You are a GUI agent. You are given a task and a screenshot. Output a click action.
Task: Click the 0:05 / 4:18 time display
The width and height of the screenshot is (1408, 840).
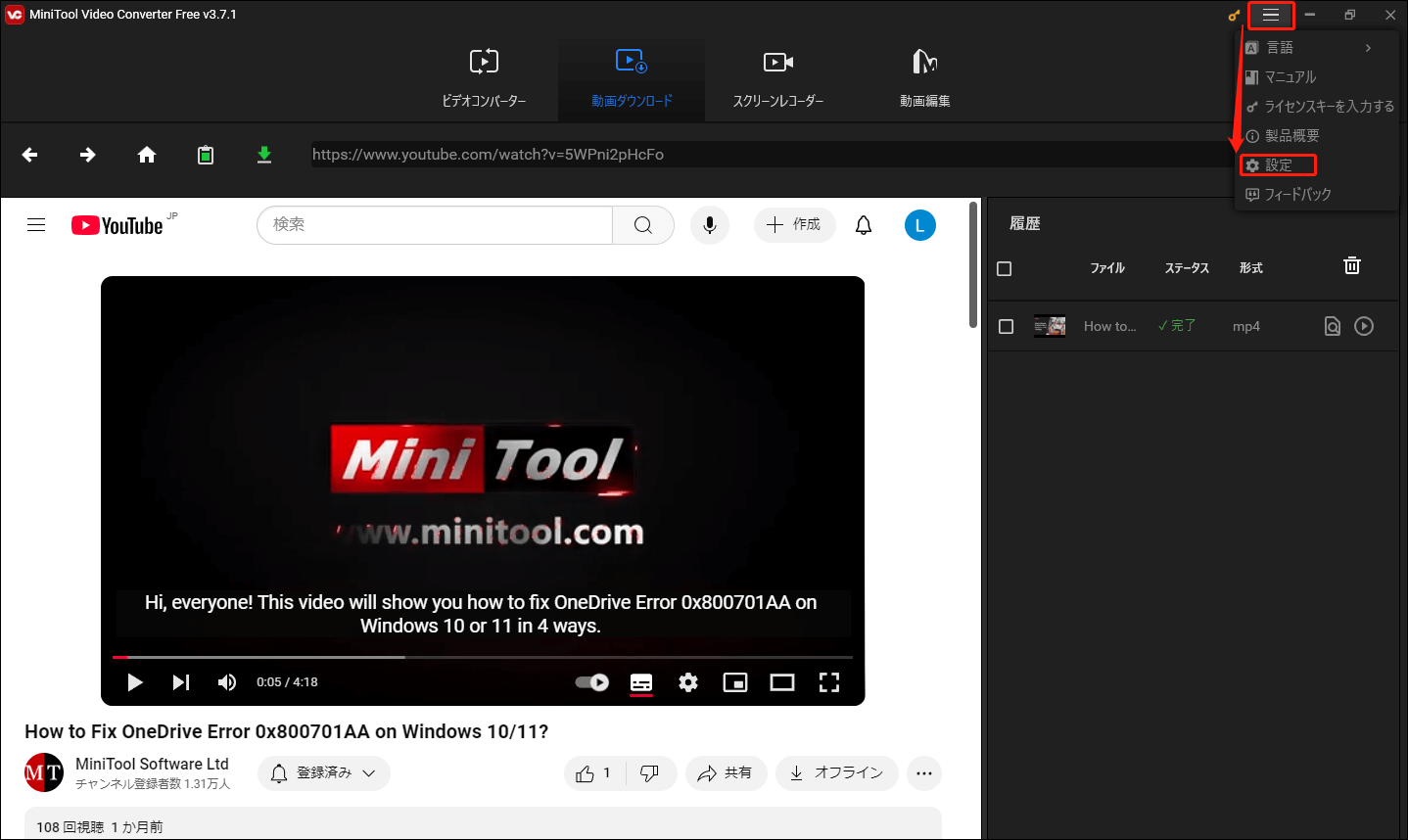click(x=287, y=682)
